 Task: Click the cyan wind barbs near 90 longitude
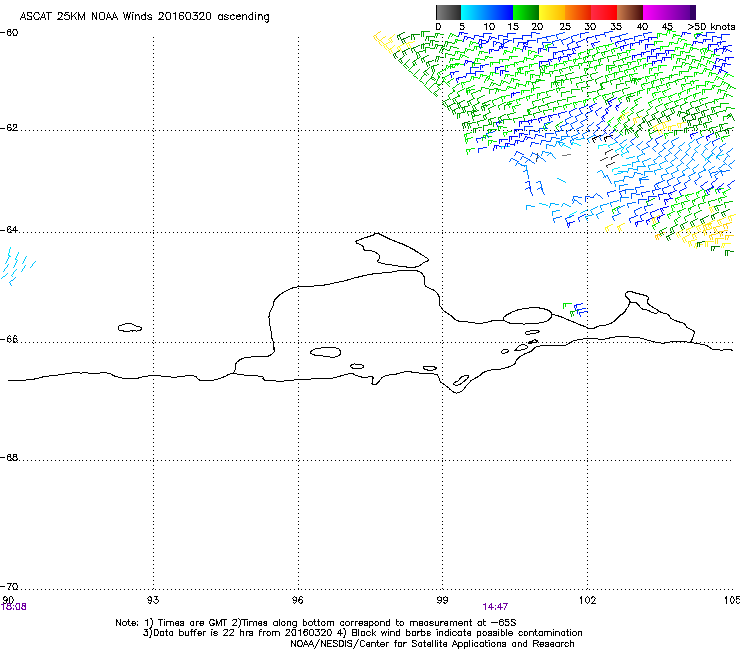[18, 266]
